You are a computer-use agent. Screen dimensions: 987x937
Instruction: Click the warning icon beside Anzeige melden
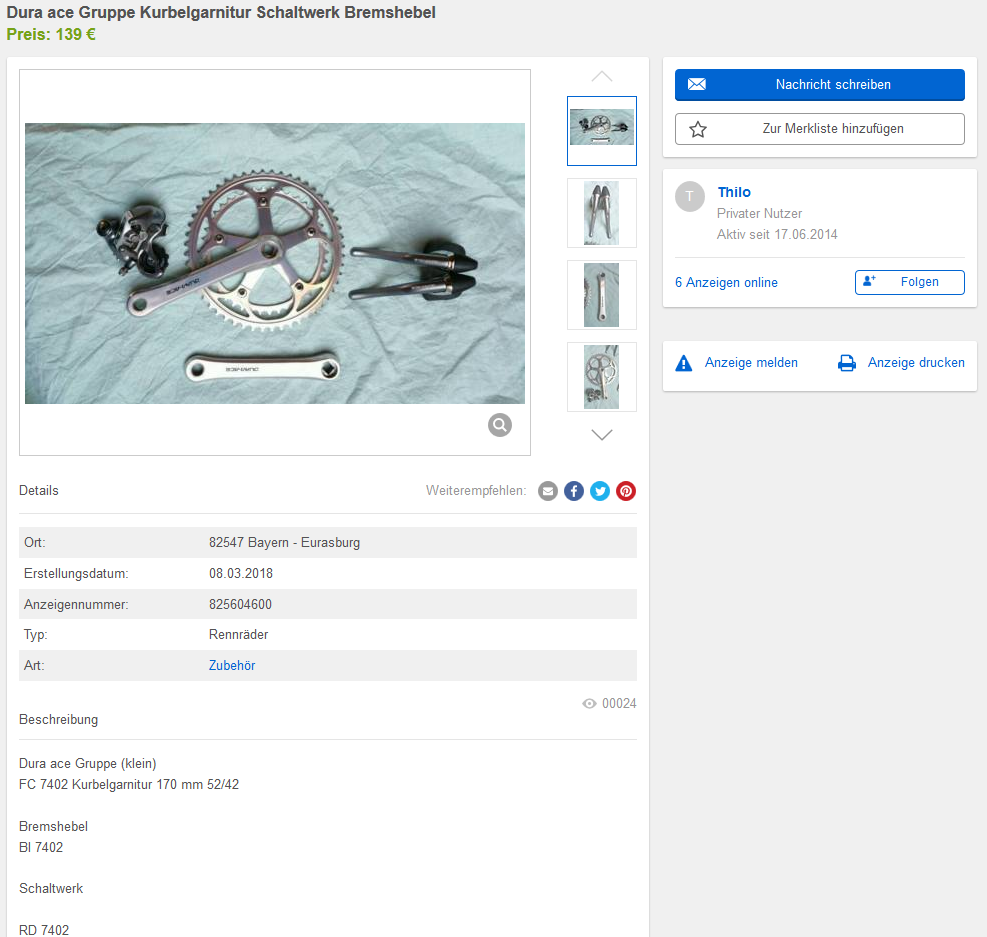(684, 363)
